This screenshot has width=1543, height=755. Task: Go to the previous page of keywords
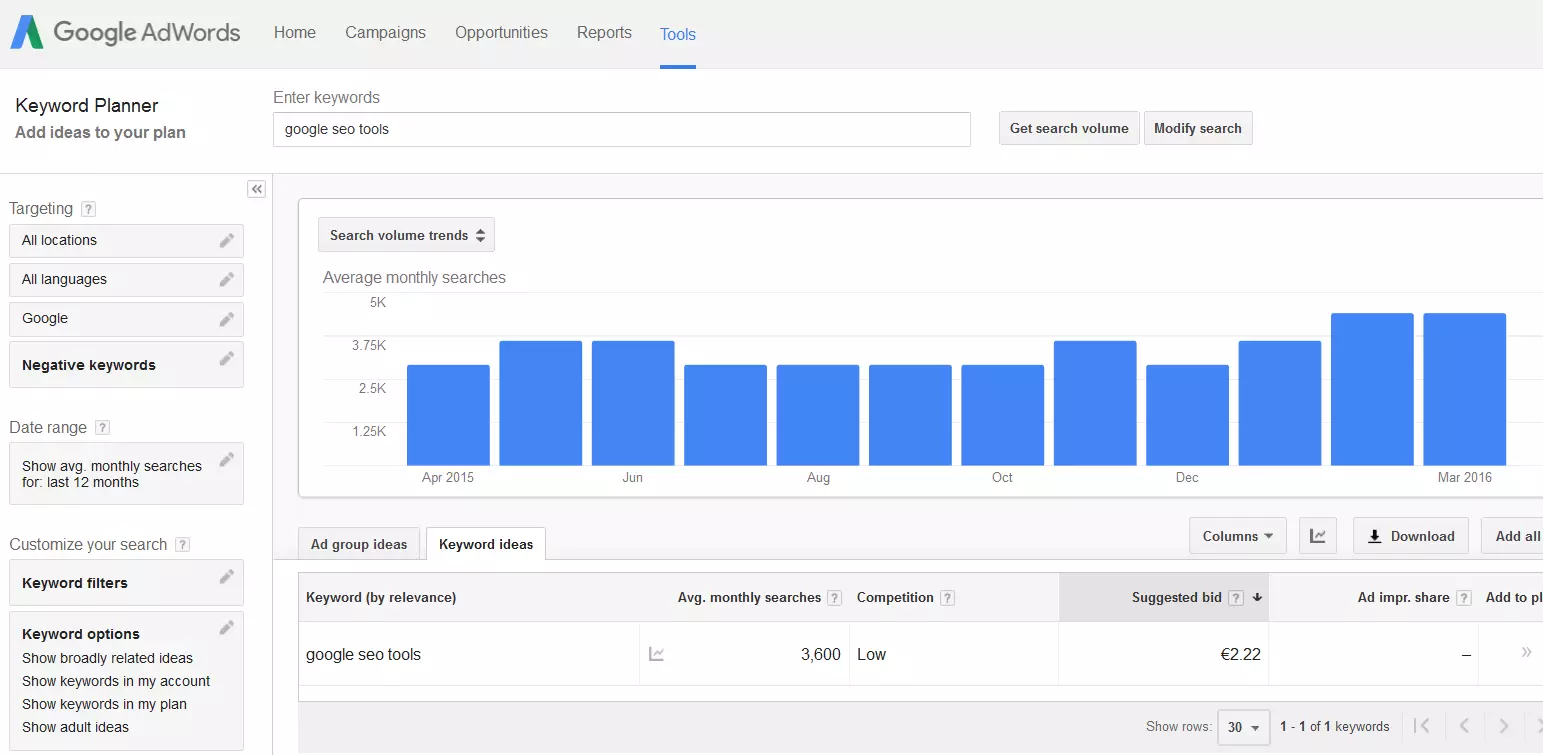(1464, 726)
